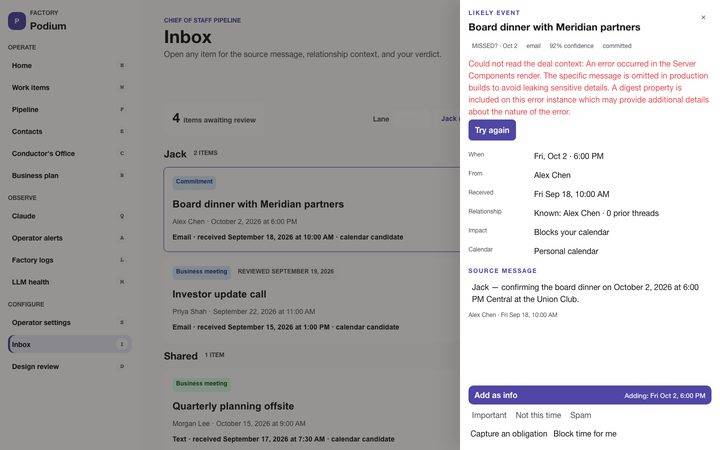Check the LLM health page
Image resolution: width=720 pixels, height=450 pixels.
[69, 282]
